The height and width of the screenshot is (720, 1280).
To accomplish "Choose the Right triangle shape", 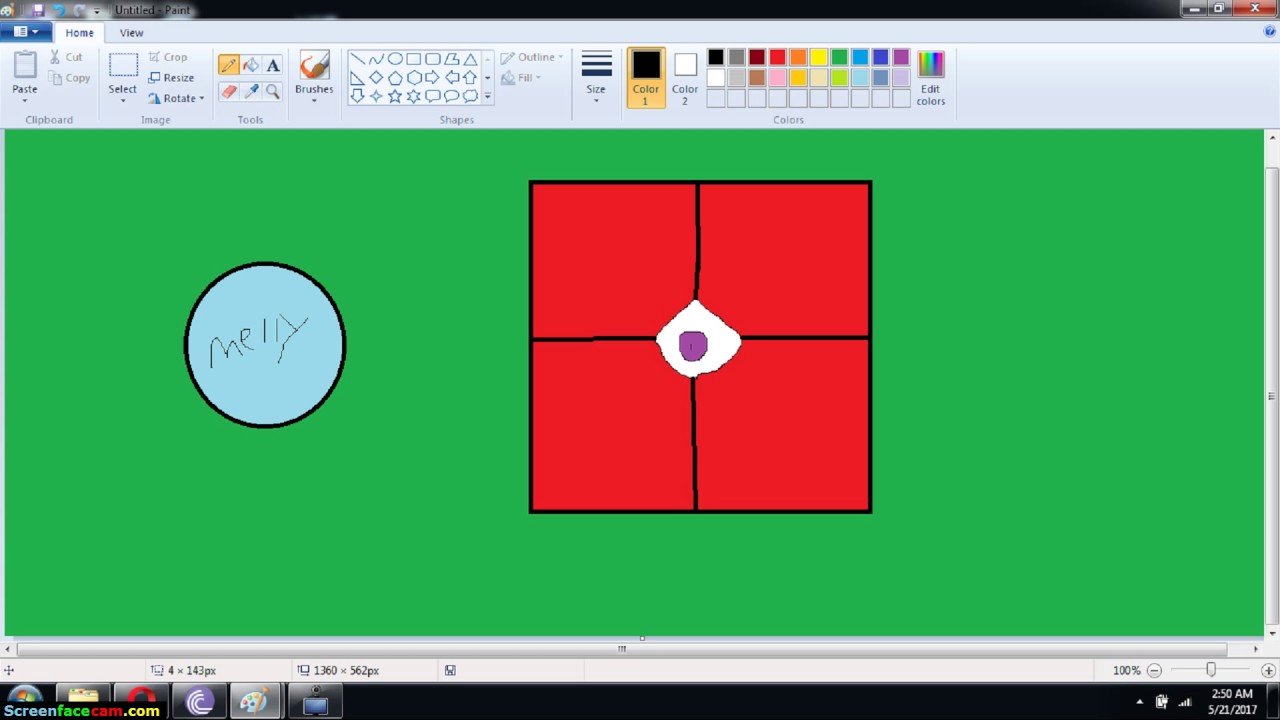I will (x=357, y=78).
